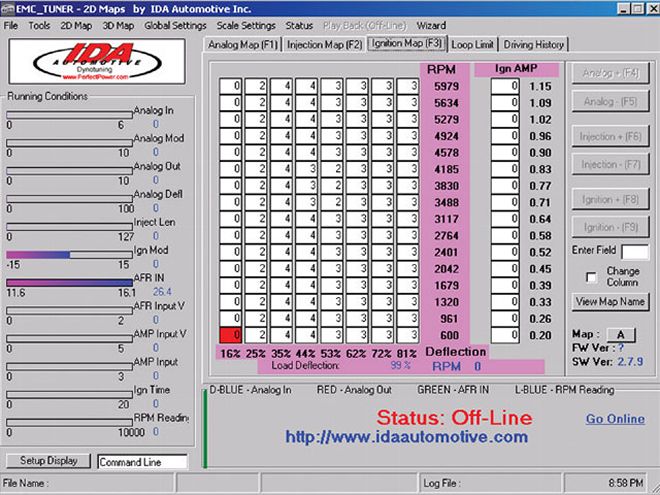Click the Log File status bar field
This screenshot has height=495, width=660.
(x=490, y=483)
